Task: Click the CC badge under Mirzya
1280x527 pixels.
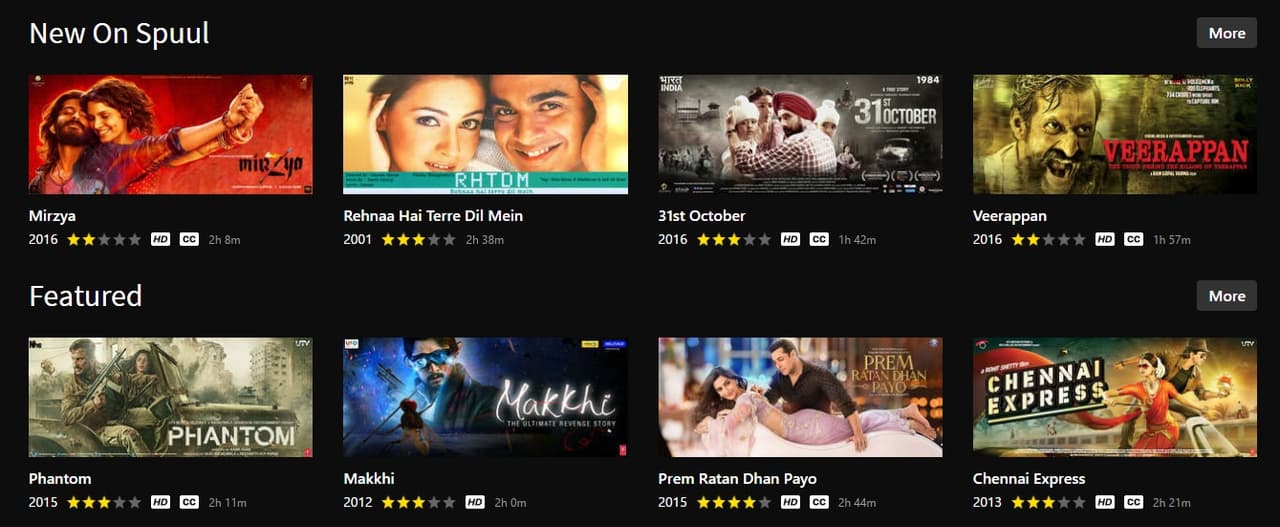Action: coord(189,239)
